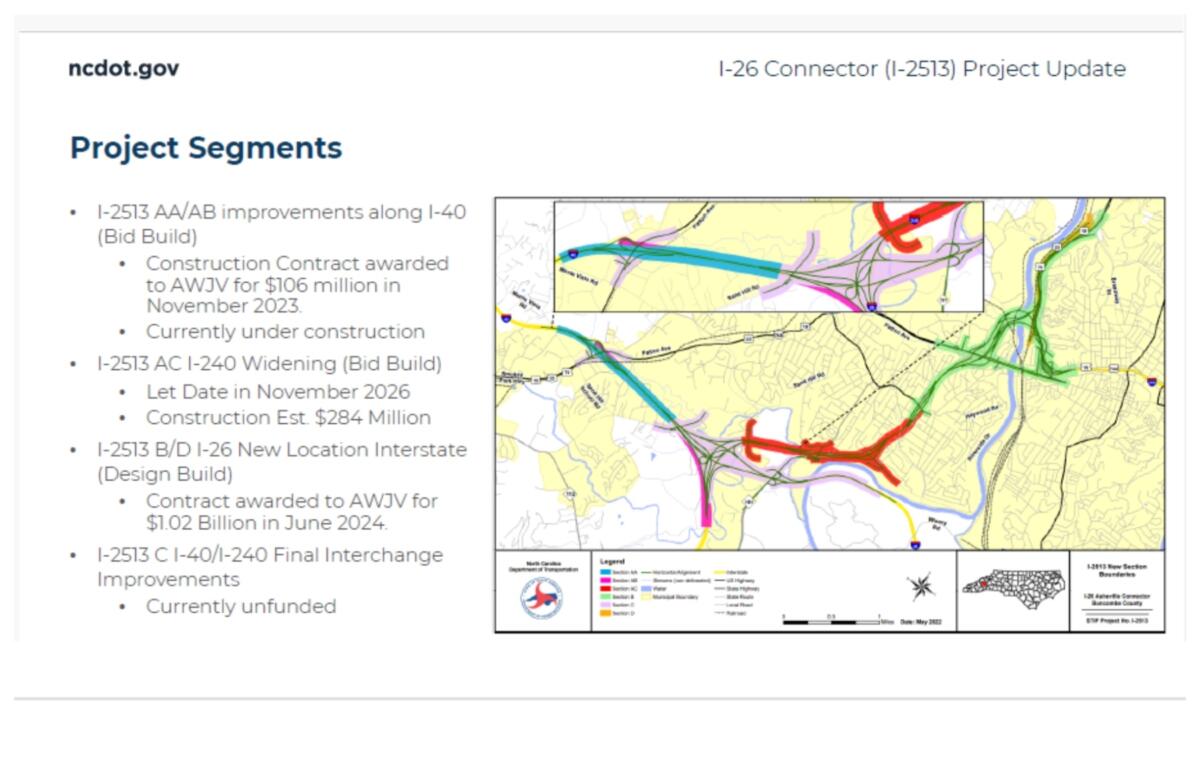This screenshot has height=768, width=1200.
Task: Click the I-26 Connector Project Update title
Action: click(921, 69)
